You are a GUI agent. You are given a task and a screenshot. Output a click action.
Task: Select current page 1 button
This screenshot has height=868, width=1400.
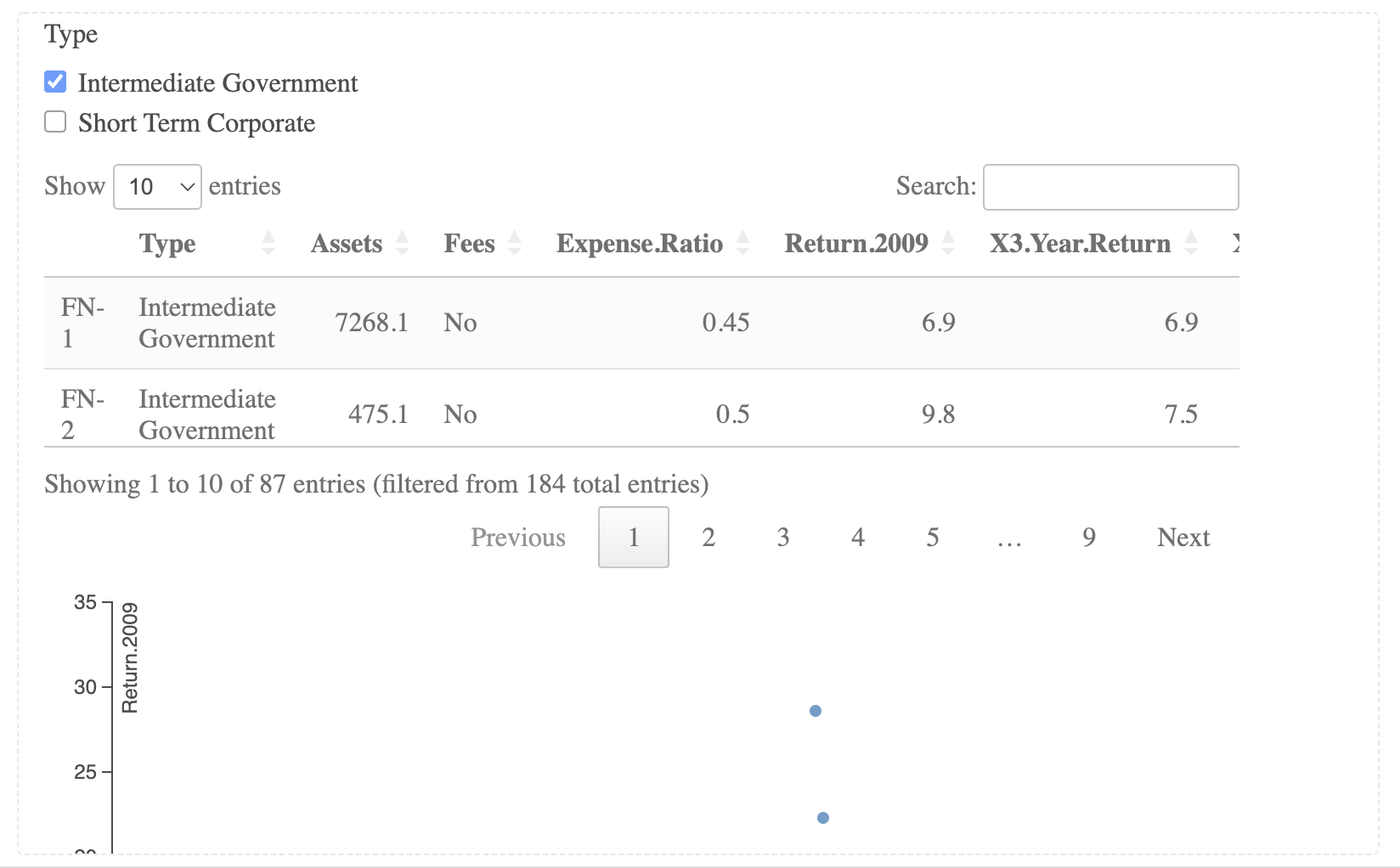click(634, 538)
